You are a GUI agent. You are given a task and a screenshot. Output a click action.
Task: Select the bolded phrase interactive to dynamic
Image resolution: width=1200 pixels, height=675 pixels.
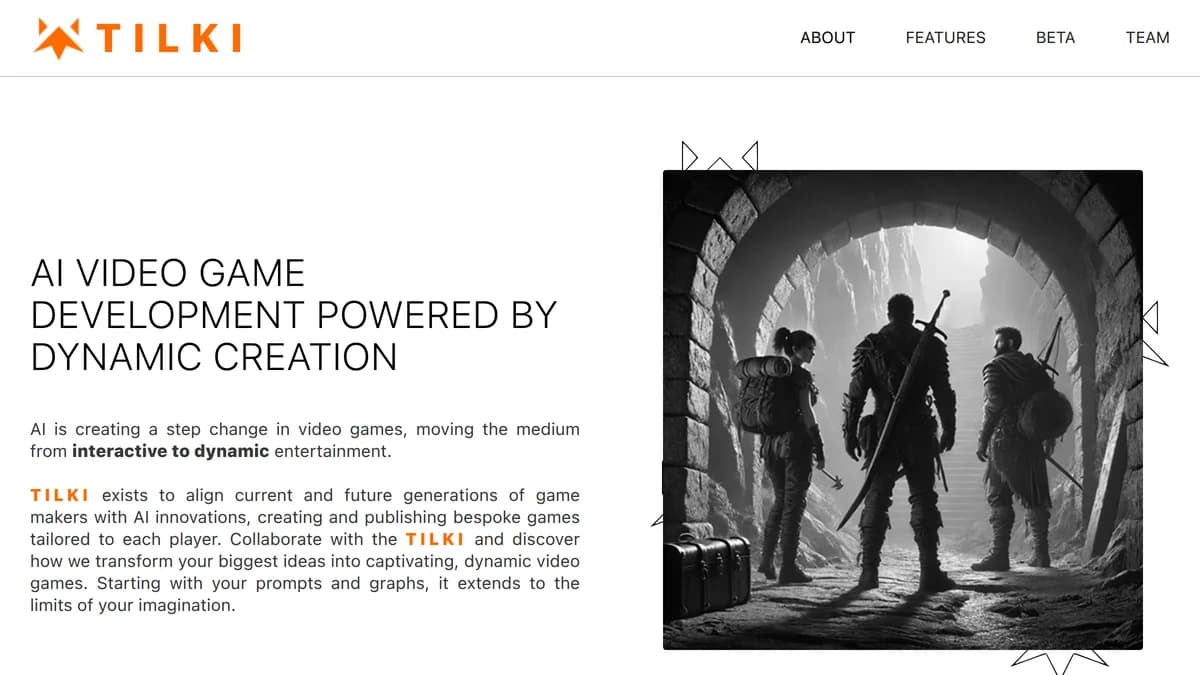point(170,451)
